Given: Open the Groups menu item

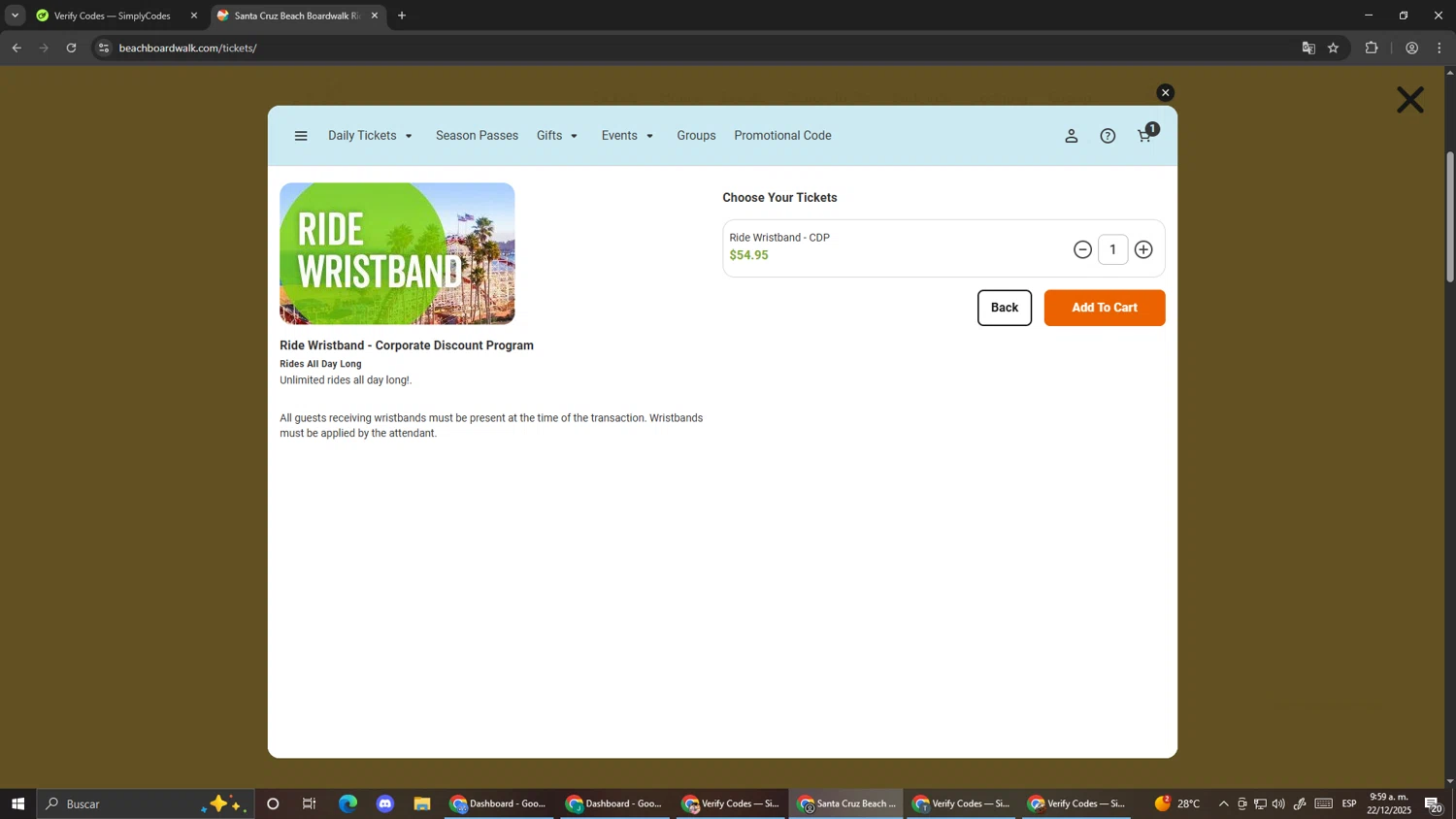Looking at the screenshot, I should (x=696, y=136).
